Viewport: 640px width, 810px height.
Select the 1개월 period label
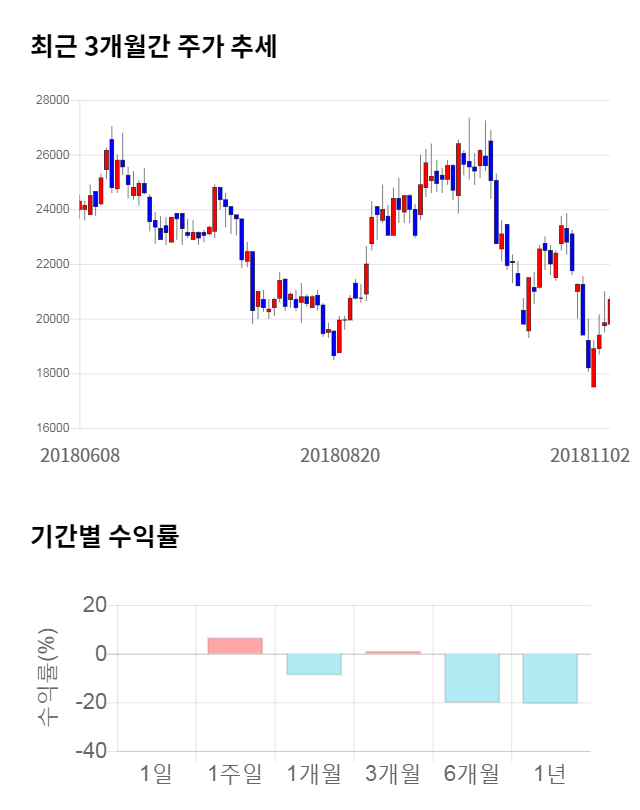coord(314,773)
